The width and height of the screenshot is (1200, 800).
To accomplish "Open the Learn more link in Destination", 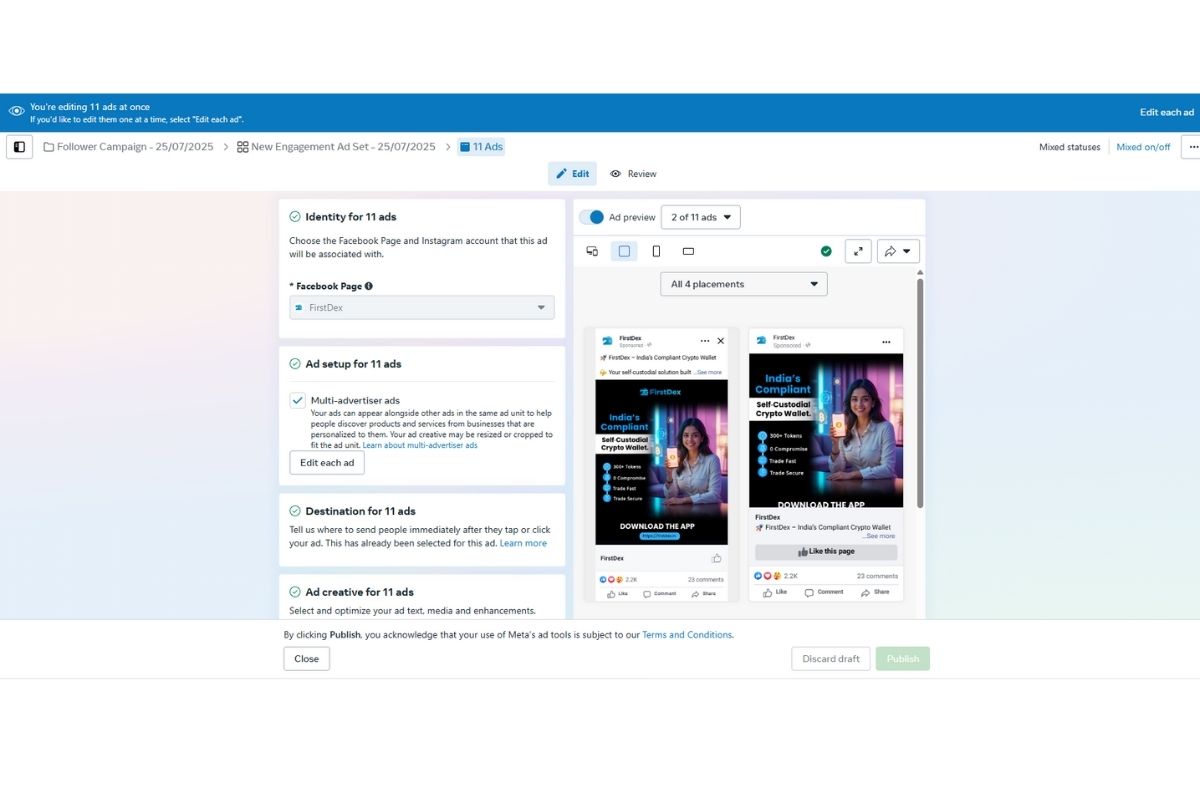I will (523, 543).
